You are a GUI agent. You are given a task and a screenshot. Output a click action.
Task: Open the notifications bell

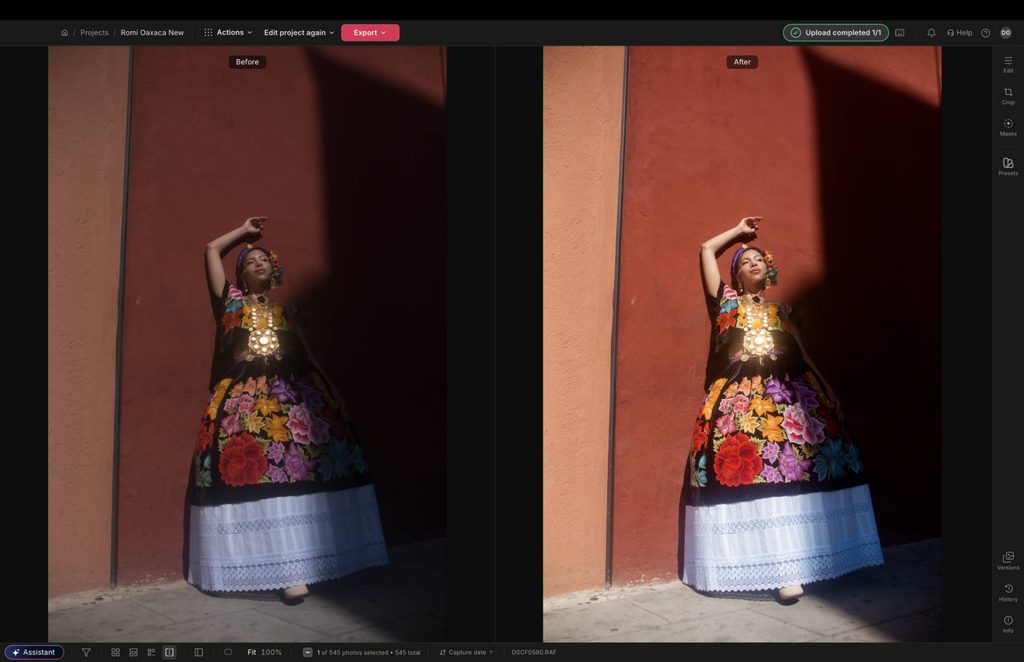click(931, 33)
